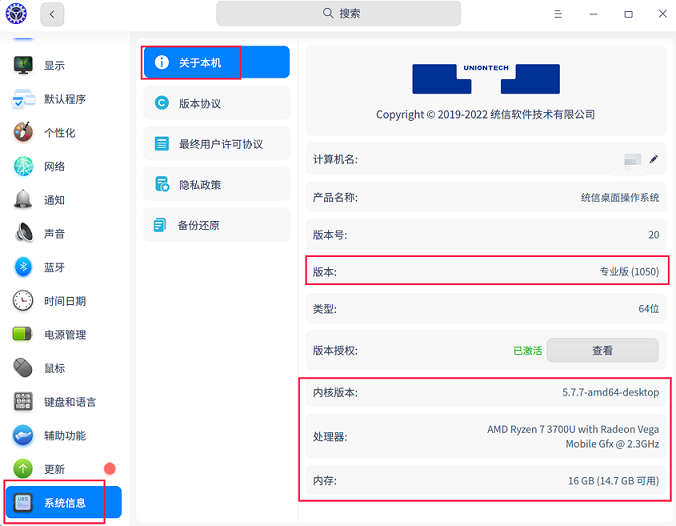Screen dimensions: 676x526
Task: Click the 64位 type value
Action: click(x=649, y=309)
